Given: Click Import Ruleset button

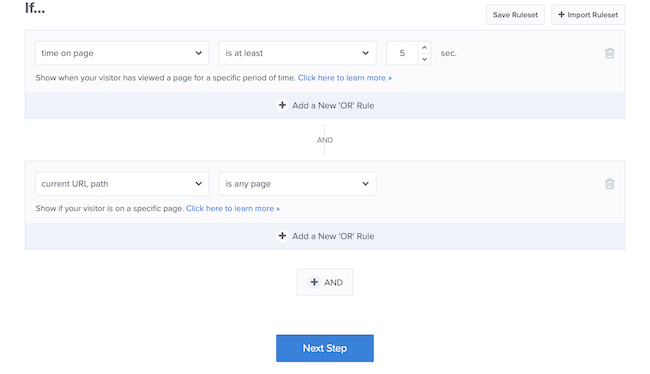Looking at the screenshot, I should [x=588, y=15].
